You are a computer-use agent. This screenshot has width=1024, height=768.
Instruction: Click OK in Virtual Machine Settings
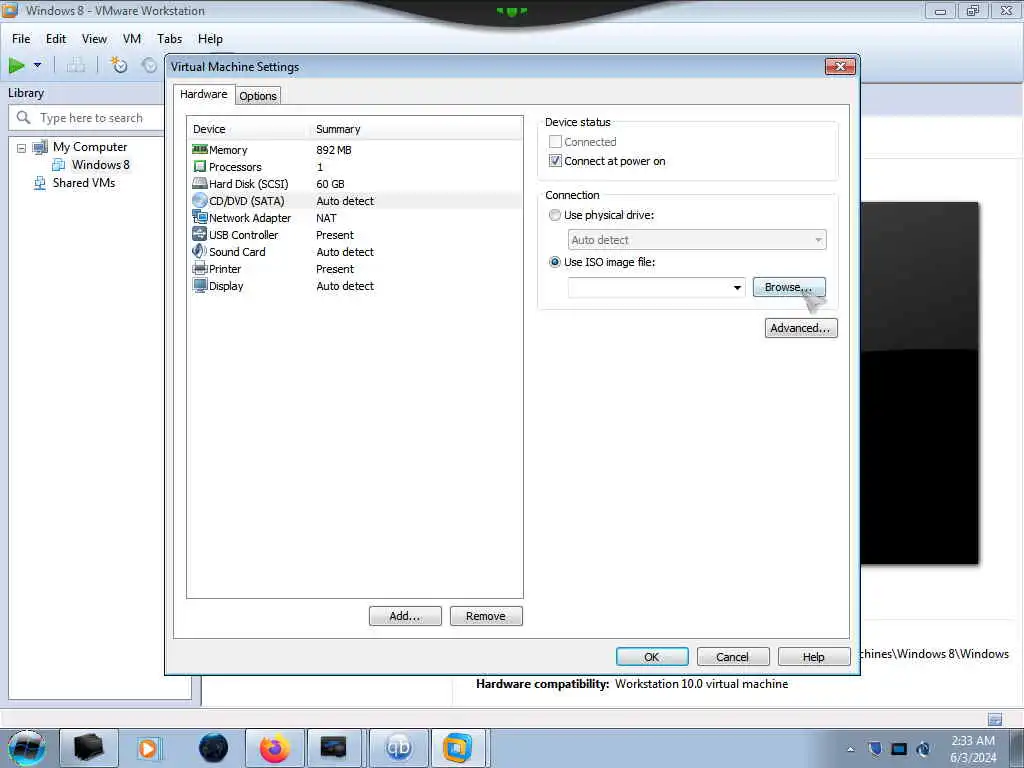[x=652, y=656]
